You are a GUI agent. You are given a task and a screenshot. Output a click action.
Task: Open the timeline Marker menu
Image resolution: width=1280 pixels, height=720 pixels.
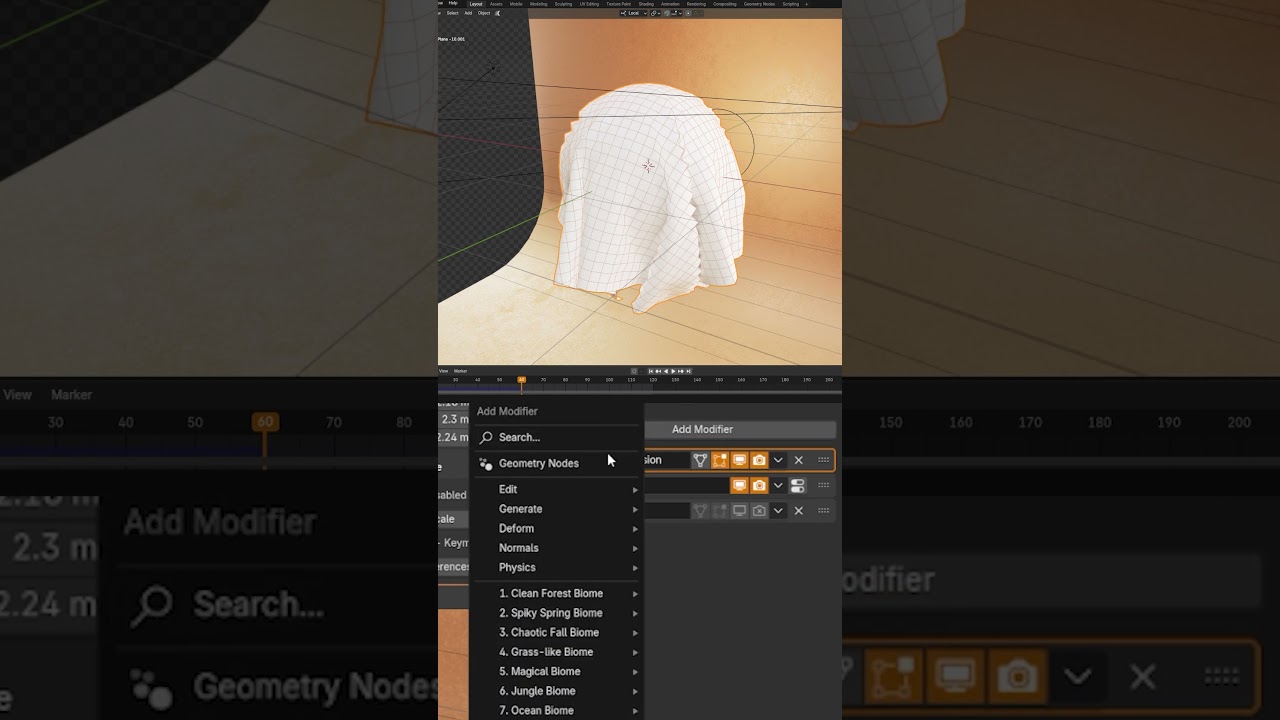[x=460, y=371]
